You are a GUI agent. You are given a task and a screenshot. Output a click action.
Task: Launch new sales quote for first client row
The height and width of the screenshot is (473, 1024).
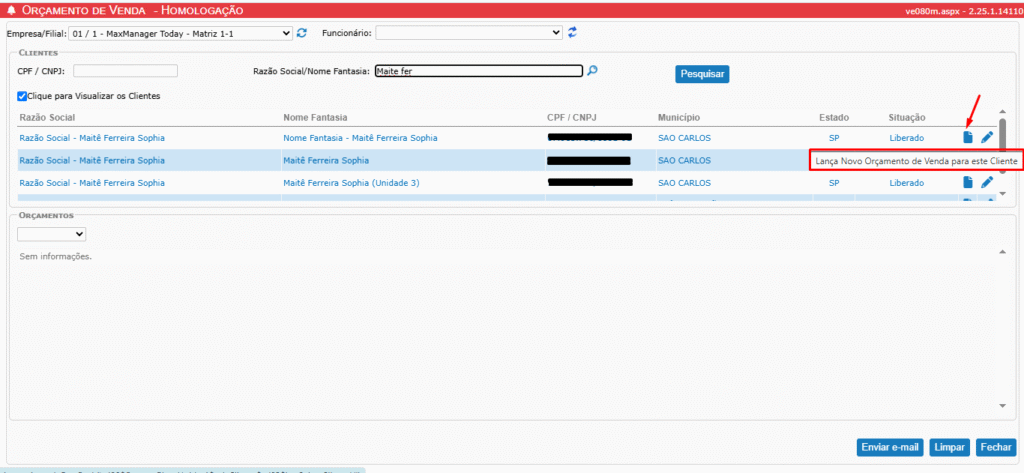967,137
